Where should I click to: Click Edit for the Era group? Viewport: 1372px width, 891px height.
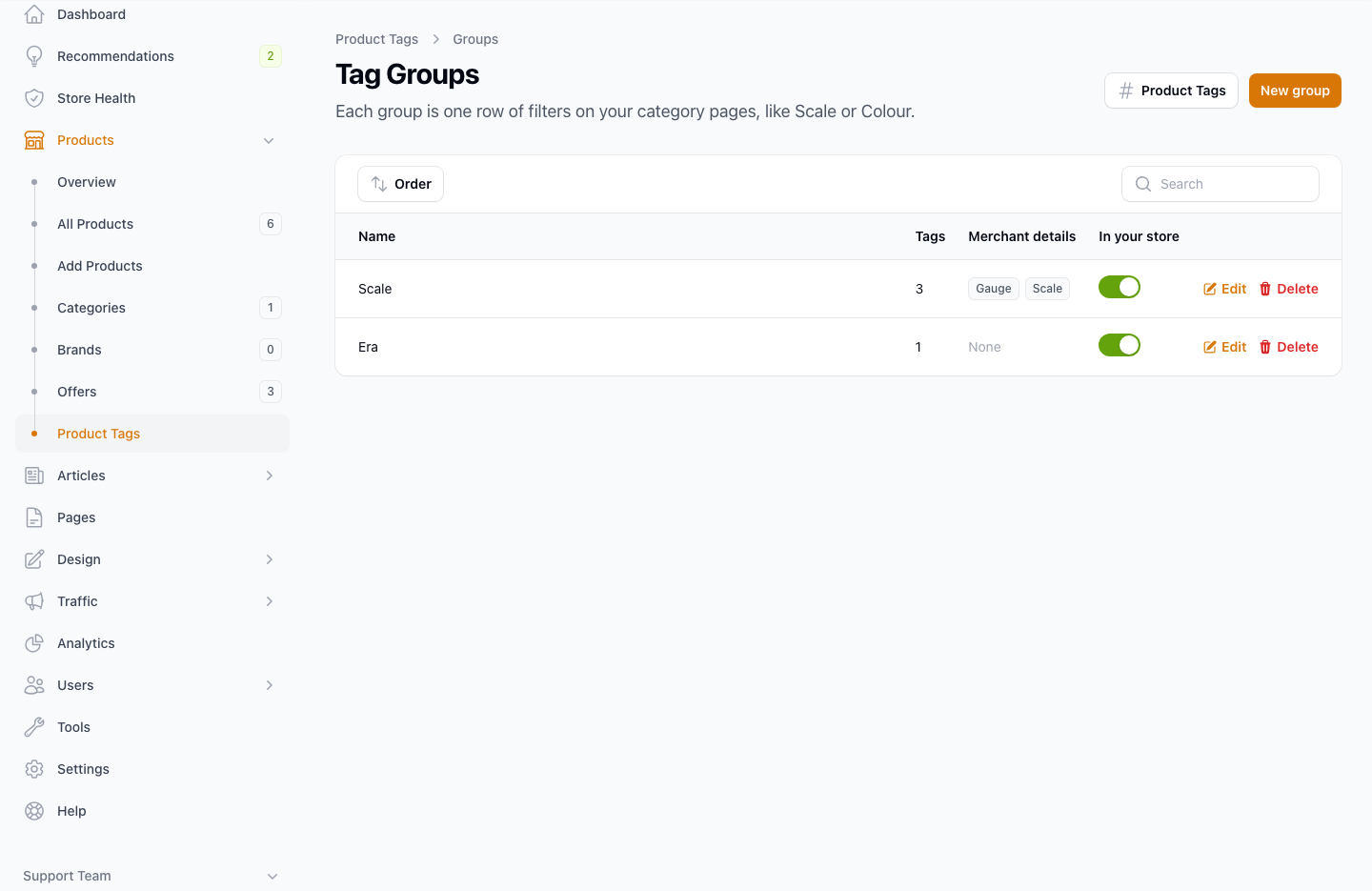click(1225, 347)
